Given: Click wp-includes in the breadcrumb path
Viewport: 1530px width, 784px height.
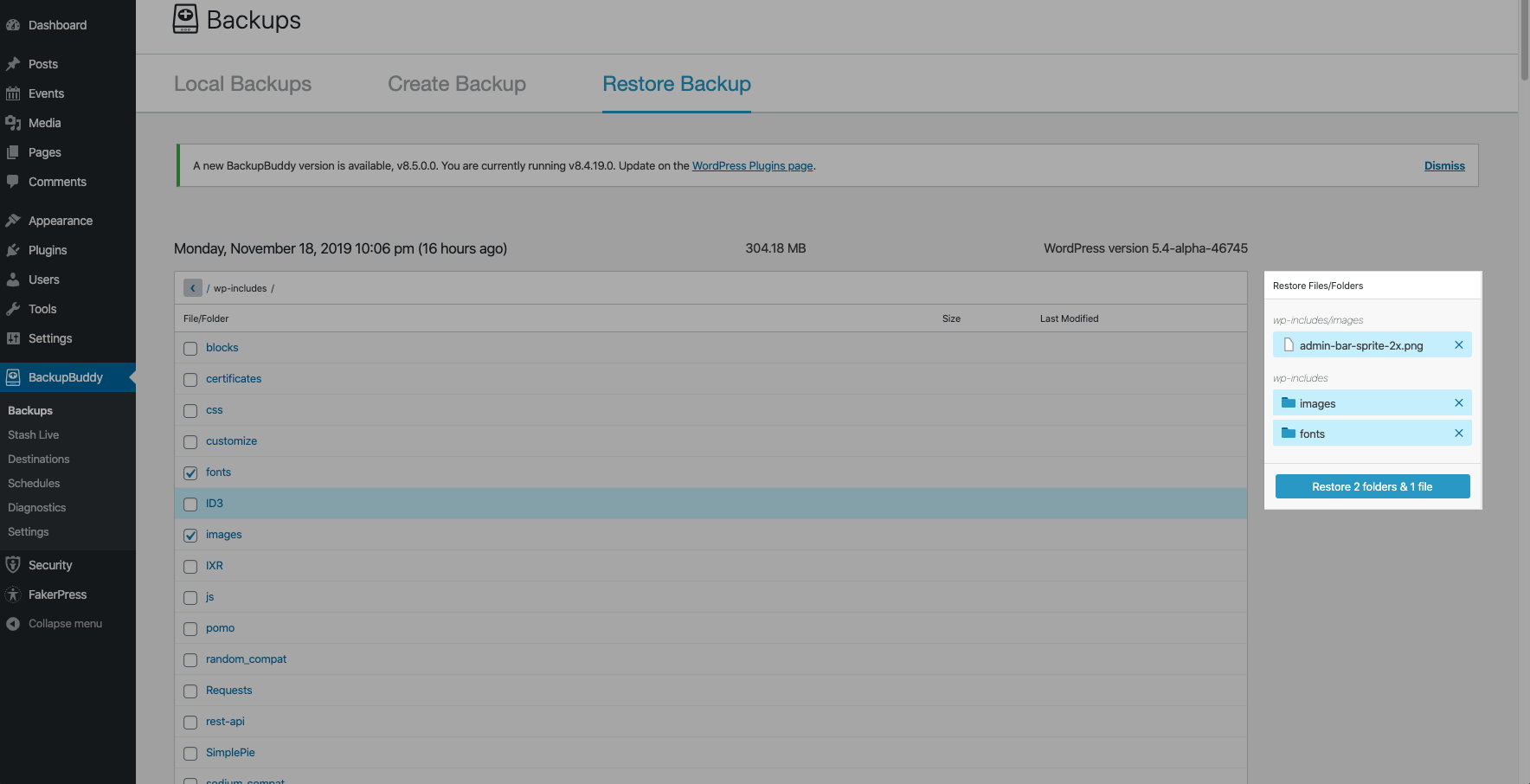Looking at the screenshot, I should click(x=241, y=288).
